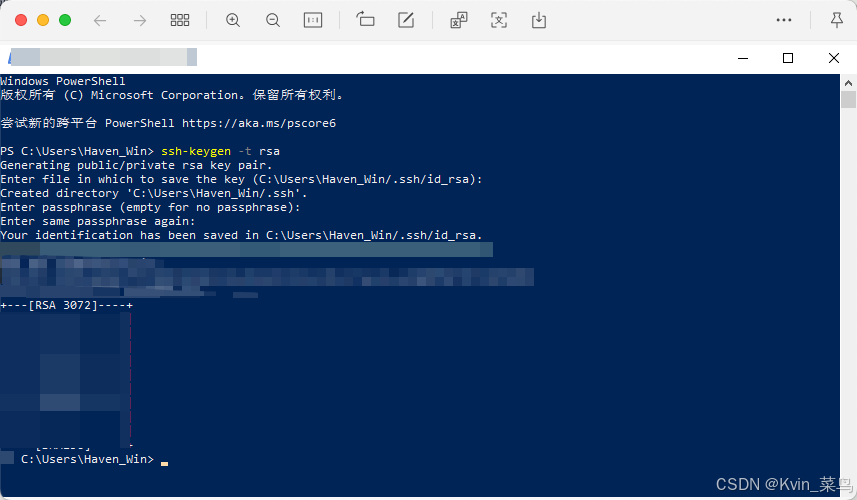Click the https://aka.ms/pscore6 link text
The width and height of the screenshot is (857, 500).
coord(259,123)
